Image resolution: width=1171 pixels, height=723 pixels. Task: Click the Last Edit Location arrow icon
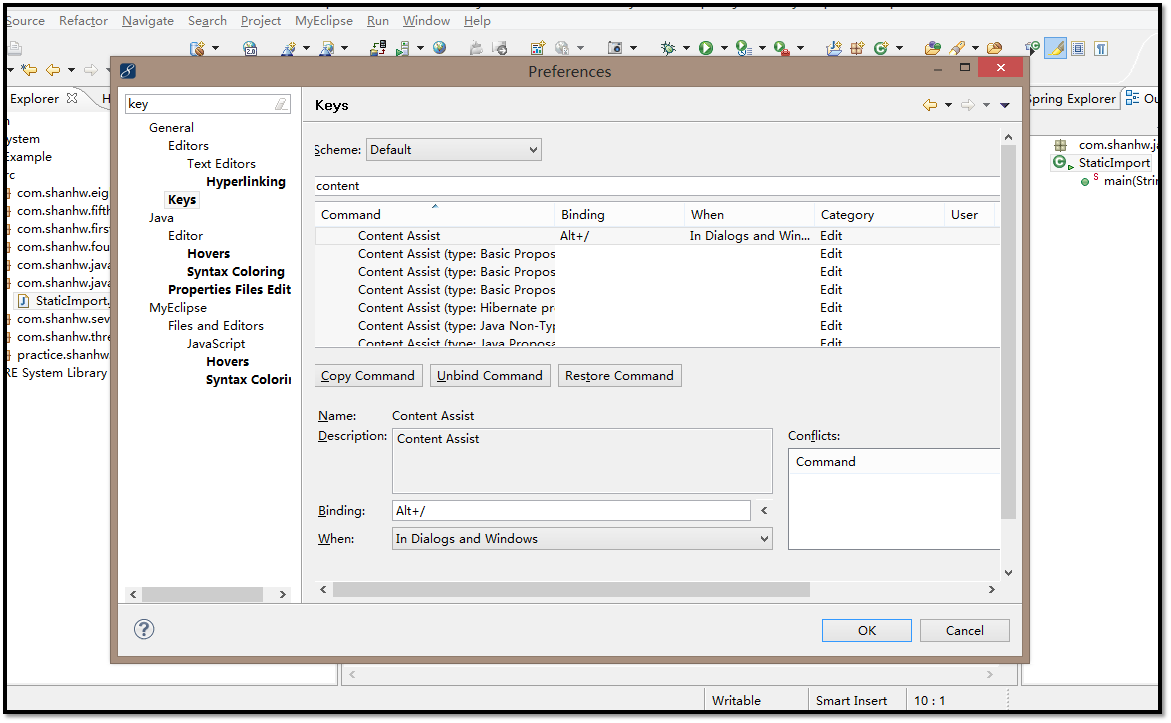tap(29, 70)
